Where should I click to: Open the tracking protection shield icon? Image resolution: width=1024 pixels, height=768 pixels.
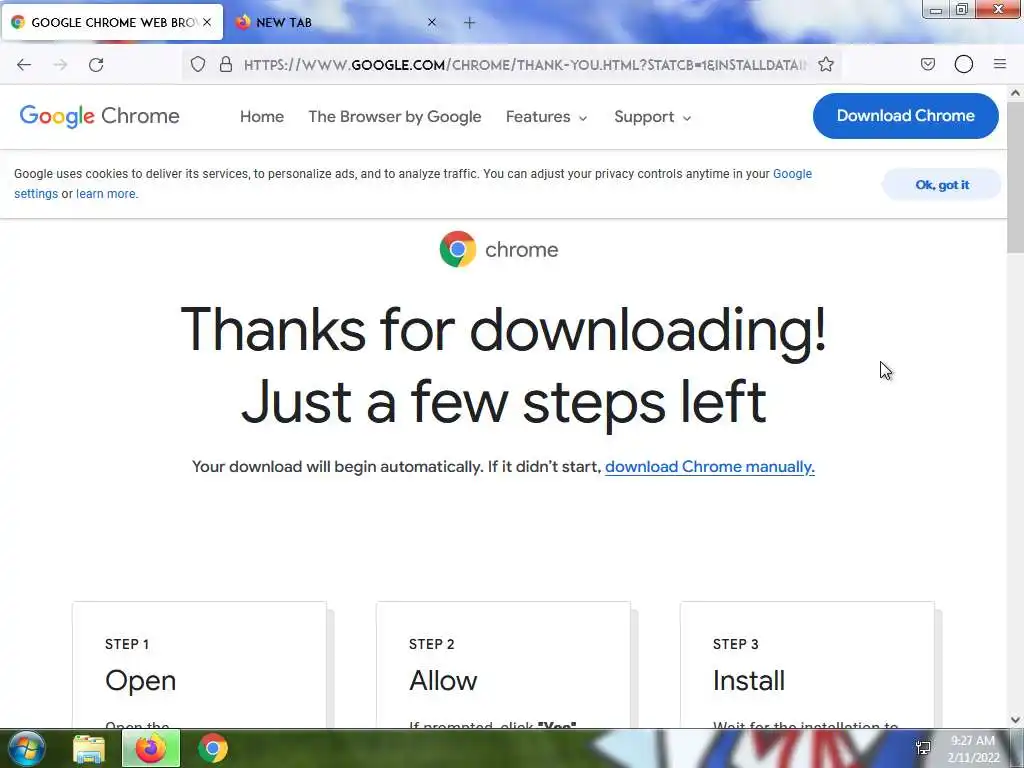tap(198, 64)
